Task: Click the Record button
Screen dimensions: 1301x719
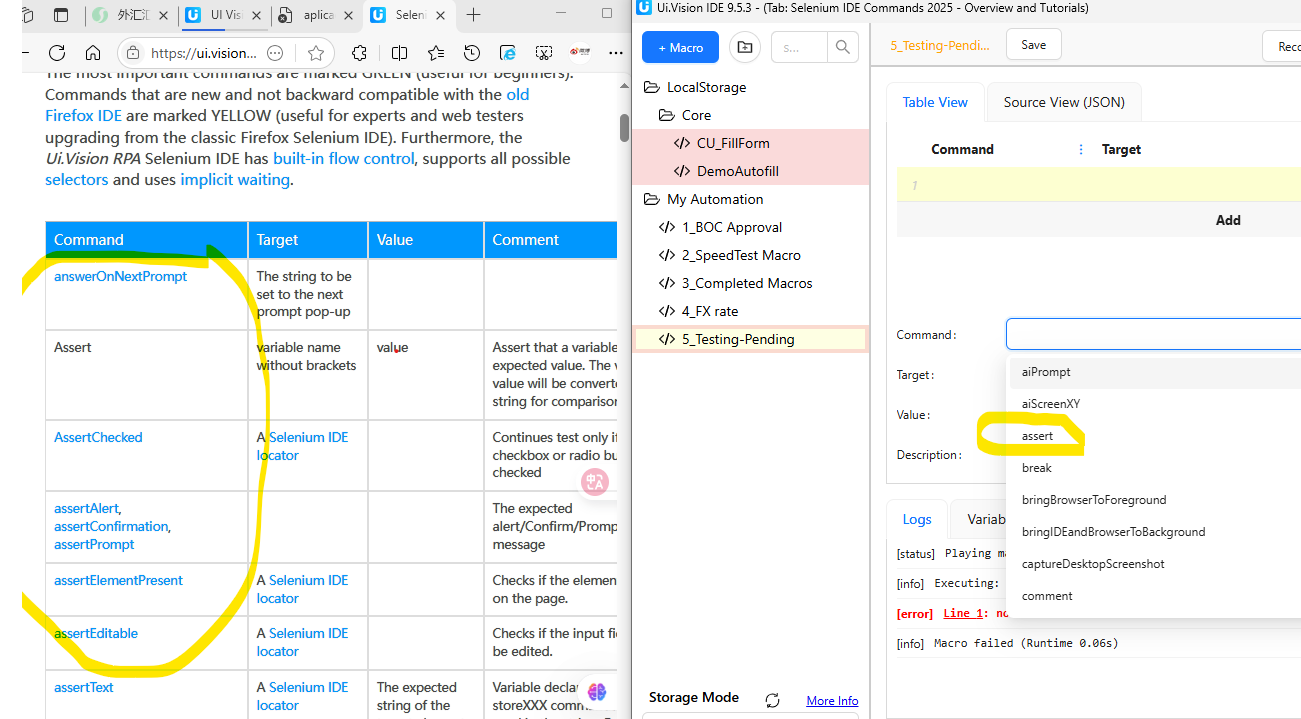Action: pyautogui.click(x=1283, y=46)
